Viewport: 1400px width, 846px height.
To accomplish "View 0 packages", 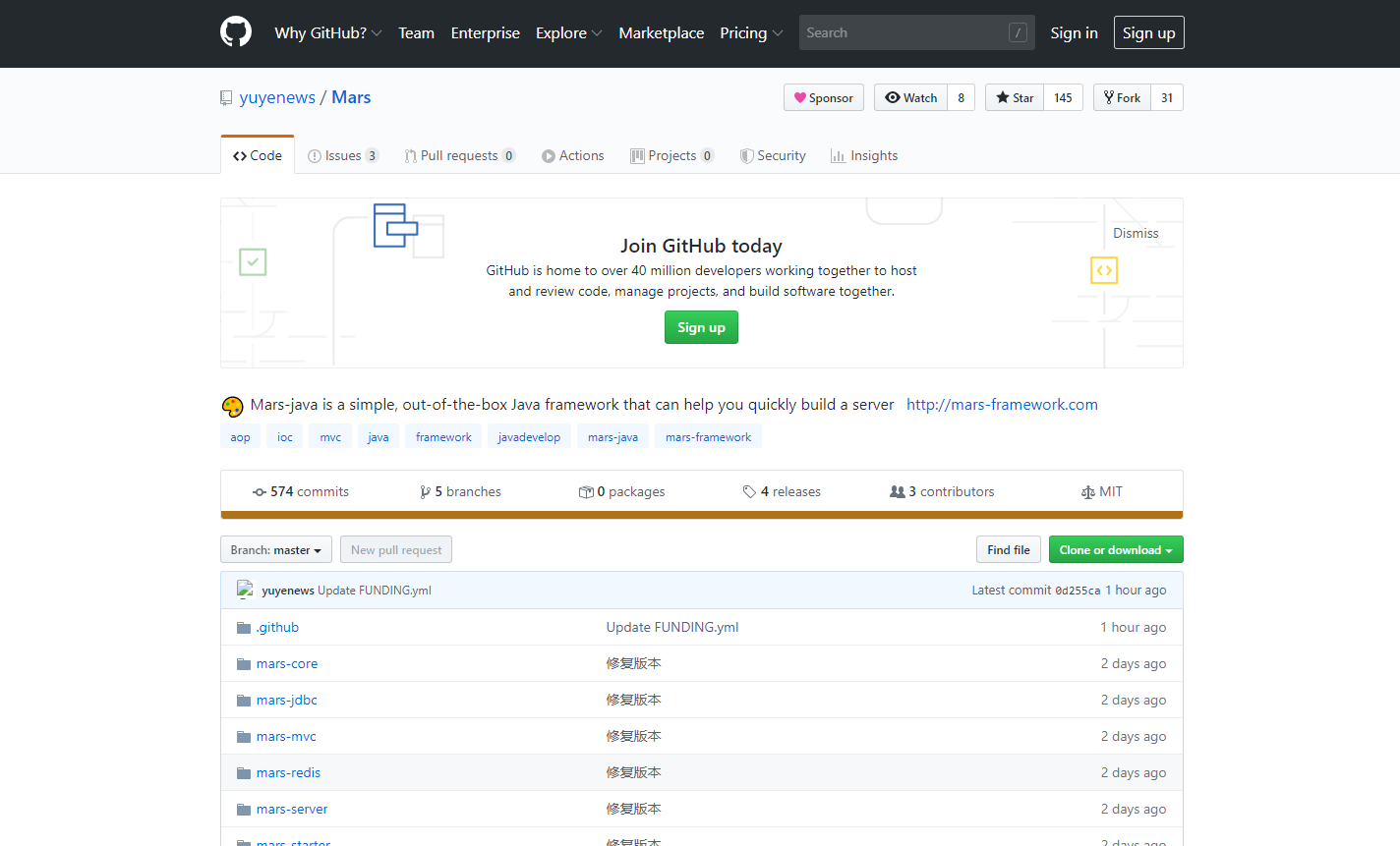I will (621, 491).
